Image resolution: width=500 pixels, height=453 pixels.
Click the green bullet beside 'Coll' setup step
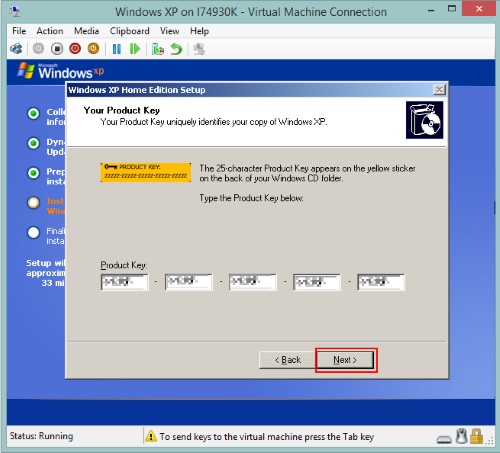click(33, 113)
